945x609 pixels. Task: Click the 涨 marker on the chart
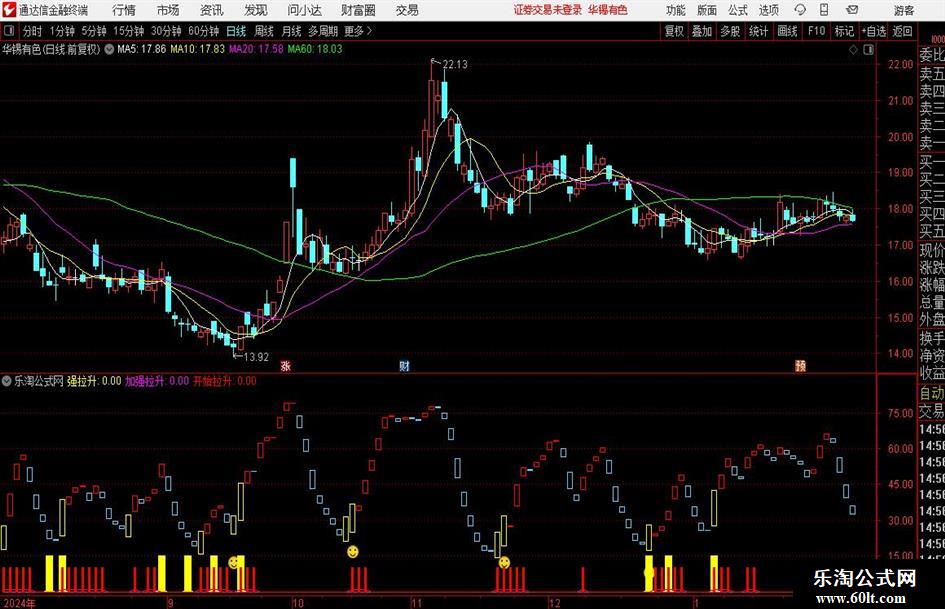(x=286, y=365)
